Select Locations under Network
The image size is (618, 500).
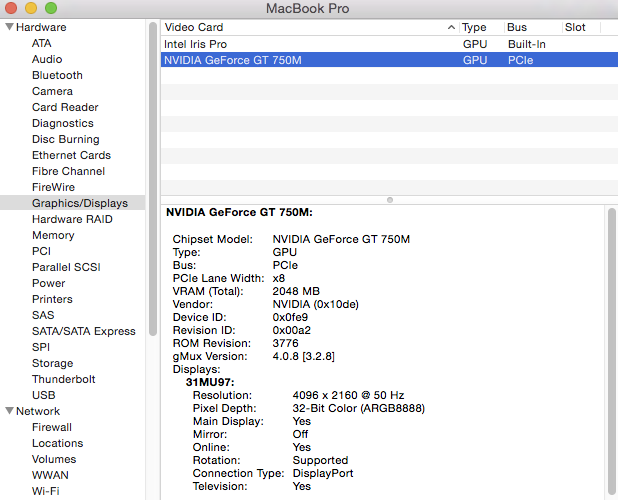58,443
